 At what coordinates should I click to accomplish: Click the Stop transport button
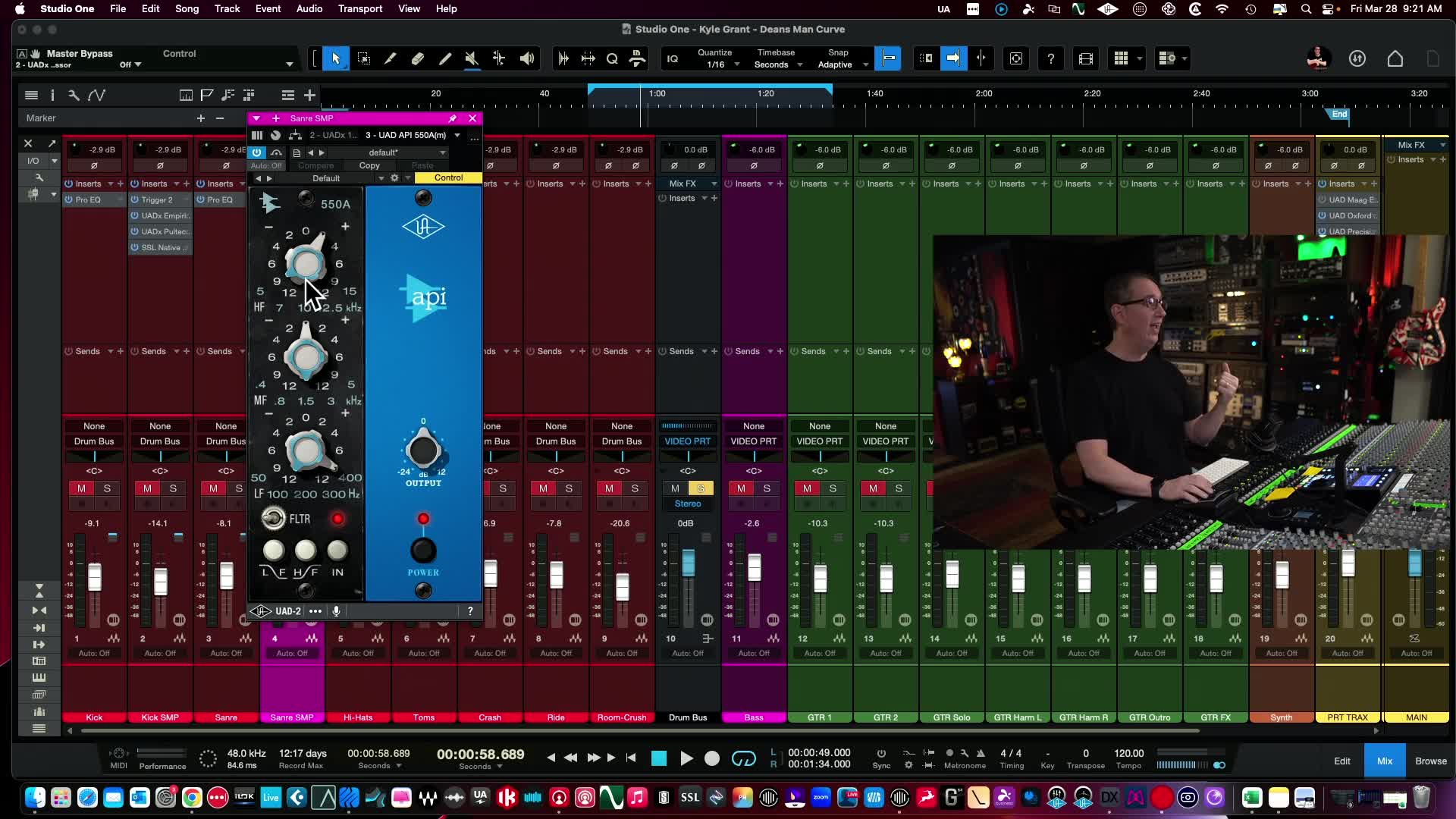(659, 758)
